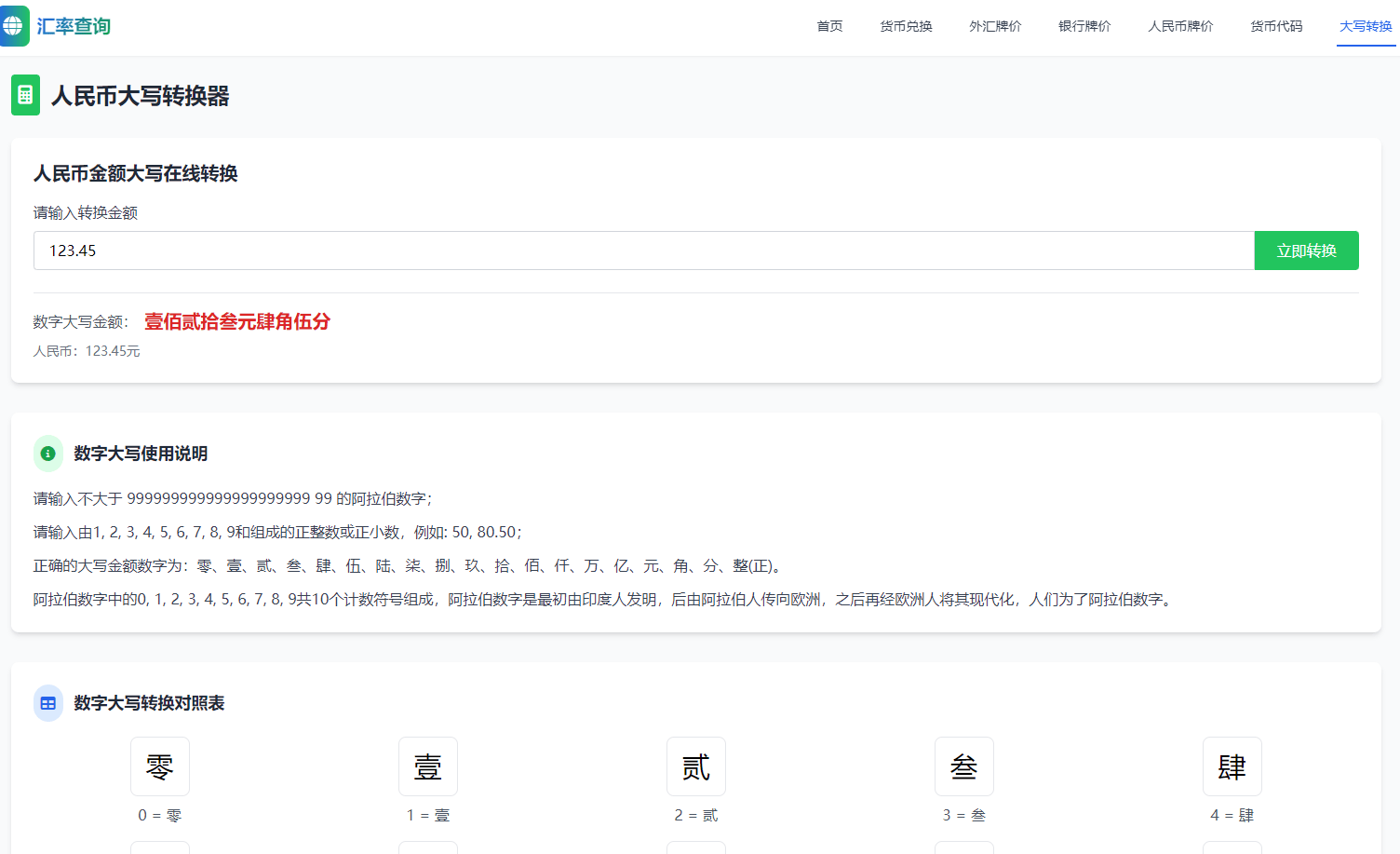
Task: Click the blue table icon beside 数字大写转换对照表
Action: pyautogui.click(x=48, y=703)
